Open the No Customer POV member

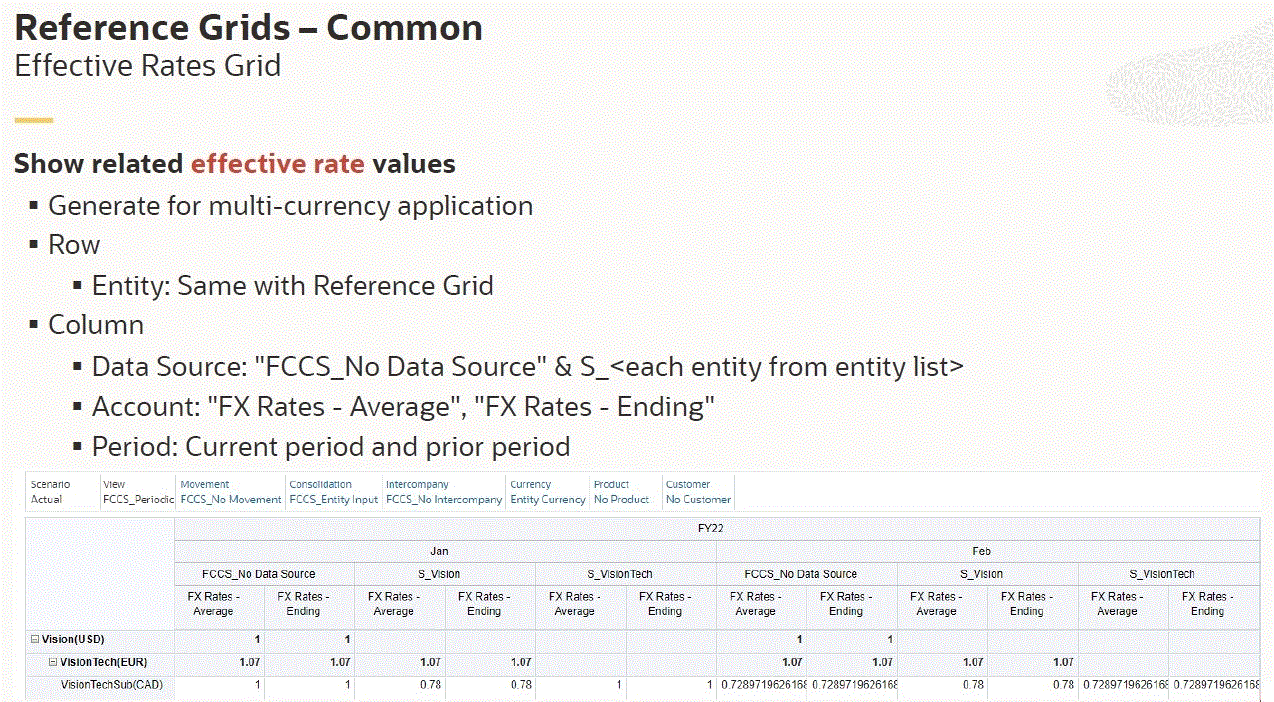(x=698, y=499)
